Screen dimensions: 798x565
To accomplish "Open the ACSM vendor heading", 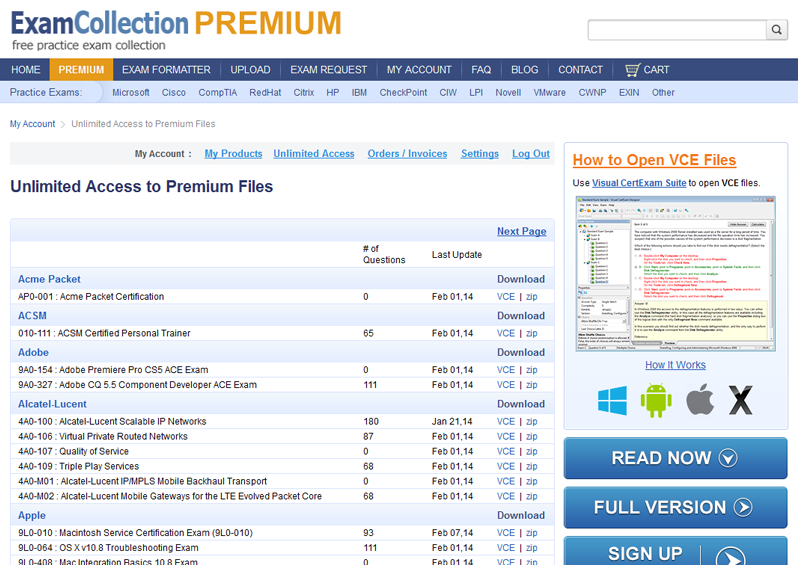I will 32,316.
